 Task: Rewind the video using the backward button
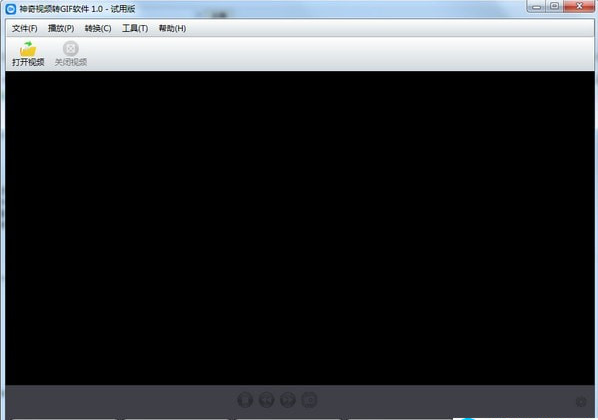(x=266, y=400)
